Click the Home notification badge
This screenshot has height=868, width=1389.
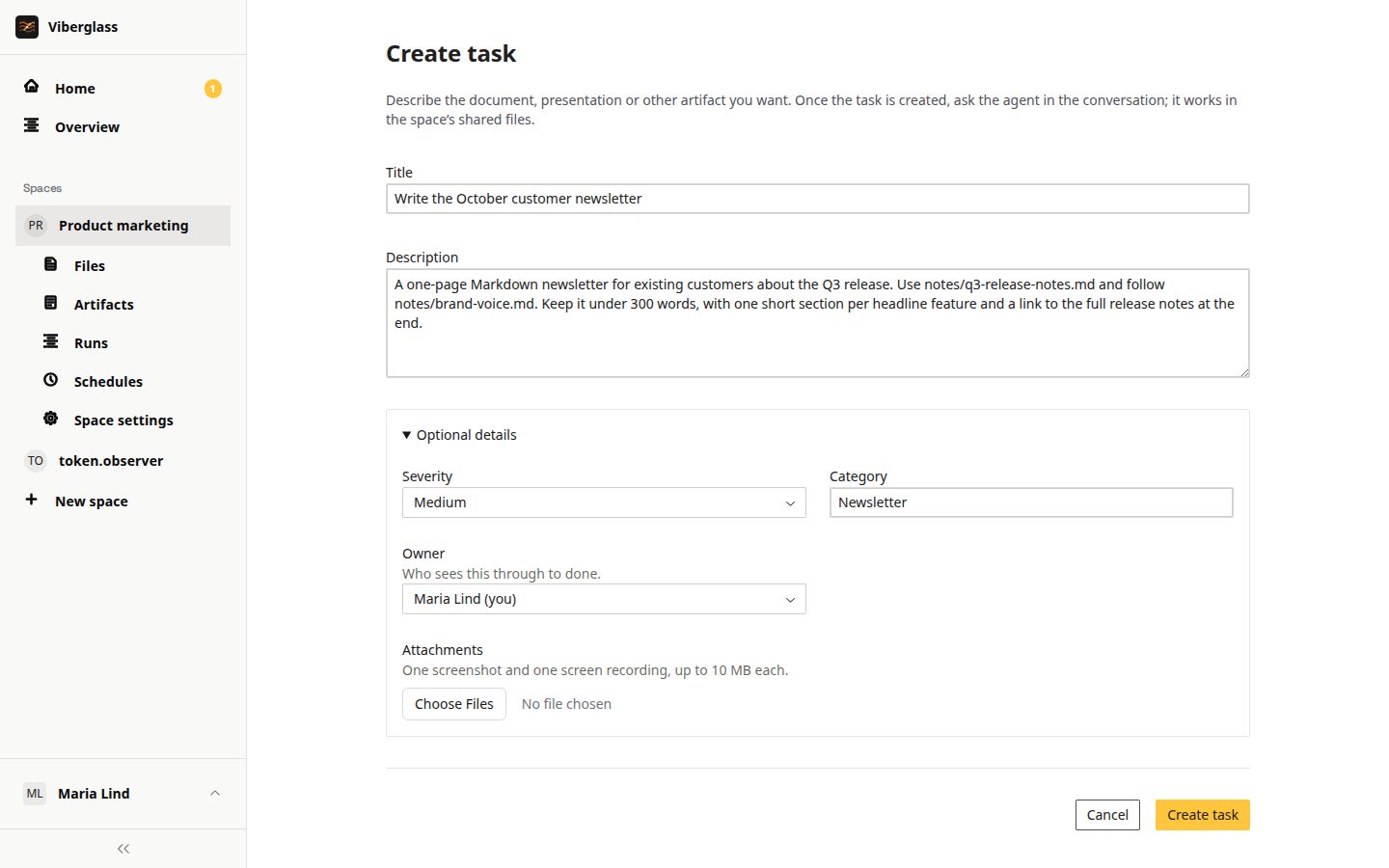point(213,89)
